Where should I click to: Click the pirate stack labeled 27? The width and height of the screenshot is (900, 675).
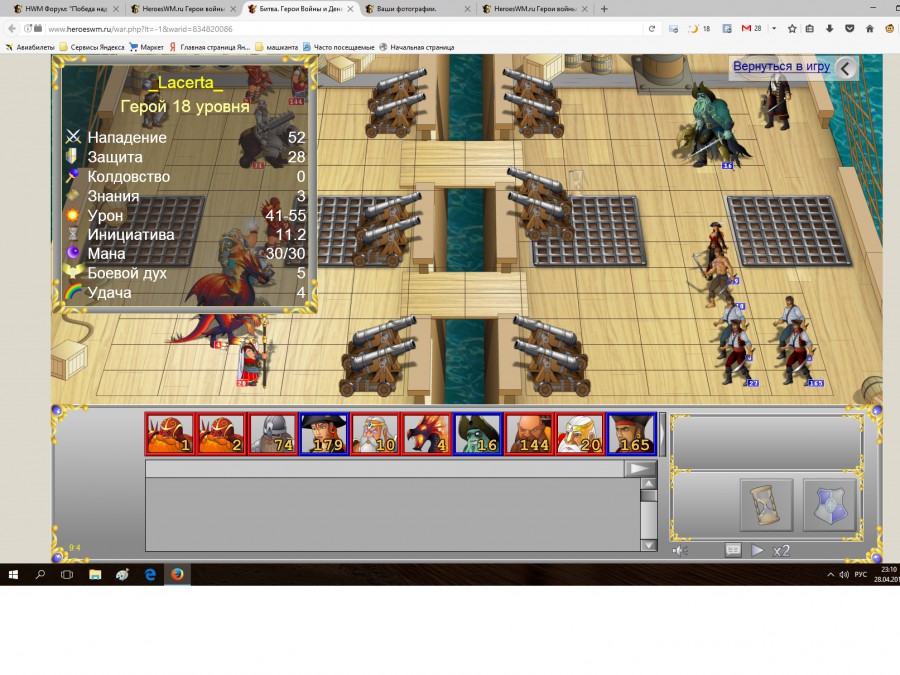(x=737, y=353)
